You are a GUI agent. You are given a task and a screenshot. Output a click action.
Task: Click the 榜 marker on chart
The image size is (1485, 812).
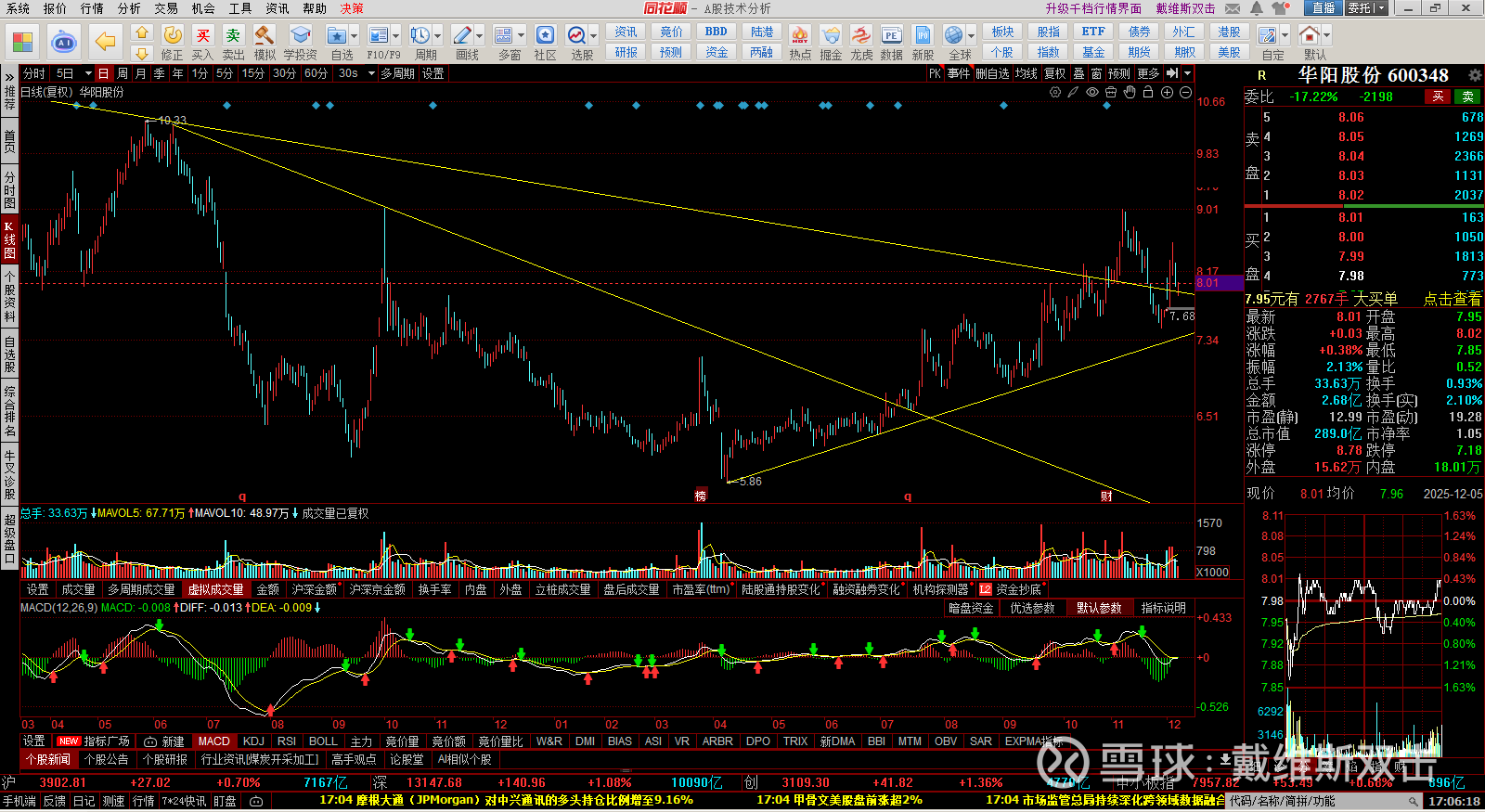(x=701, y=496)
